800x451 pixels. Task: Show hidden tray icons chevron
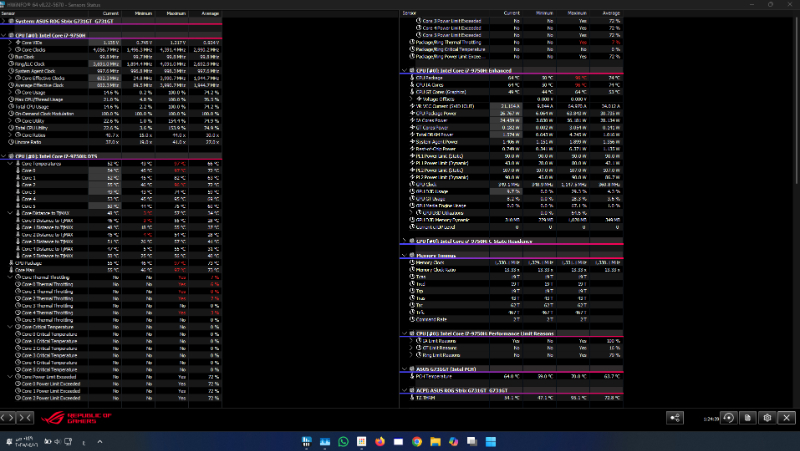coord(99,441)
